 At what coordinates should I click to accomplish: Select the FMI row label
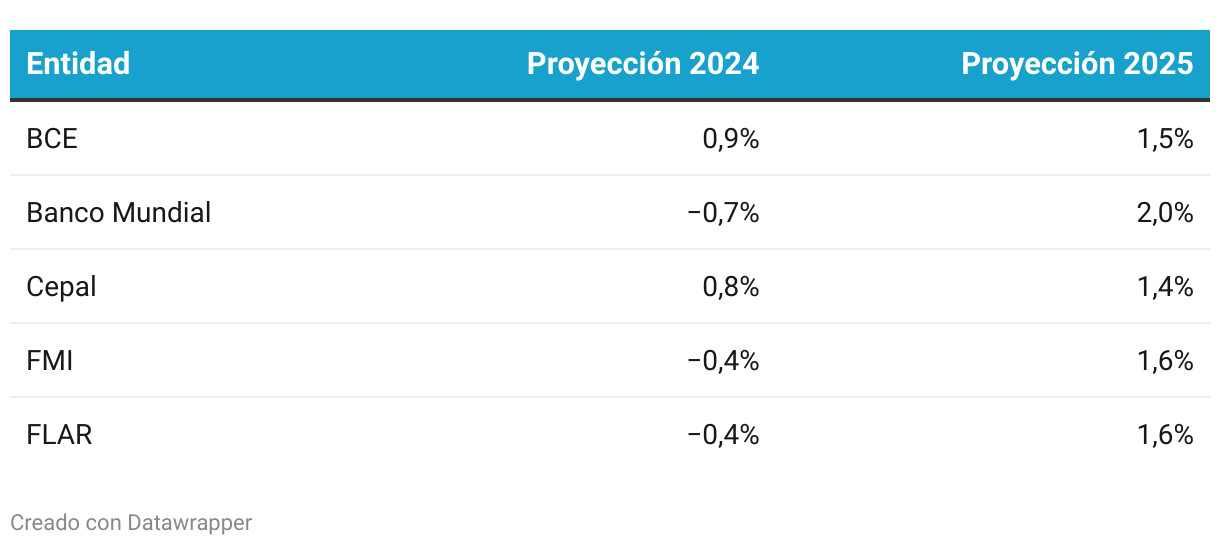click(x=50, y=361)
